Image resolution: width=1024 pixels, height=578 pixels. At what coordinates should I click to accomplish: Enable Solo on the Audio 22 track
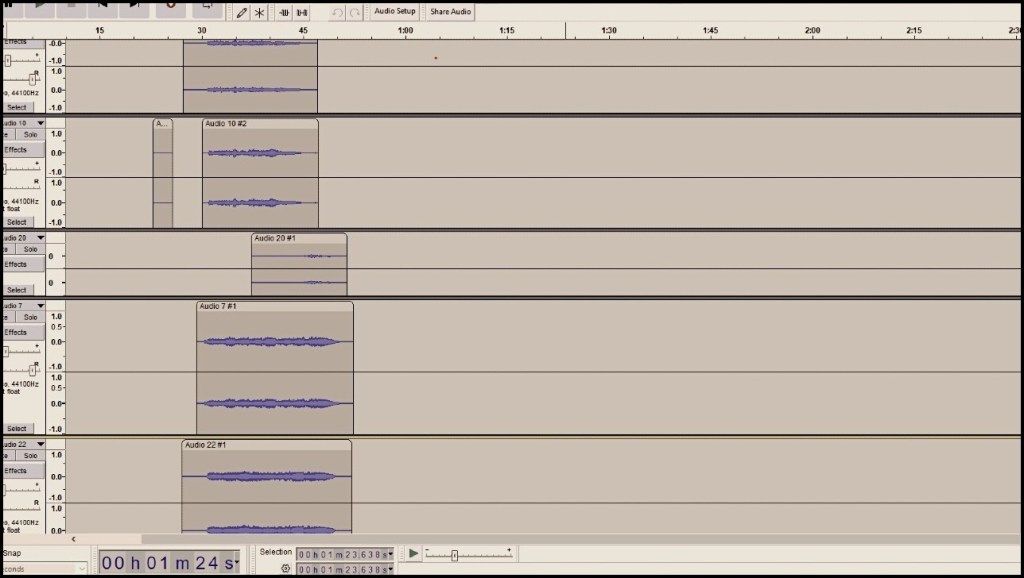pos(30,455)
